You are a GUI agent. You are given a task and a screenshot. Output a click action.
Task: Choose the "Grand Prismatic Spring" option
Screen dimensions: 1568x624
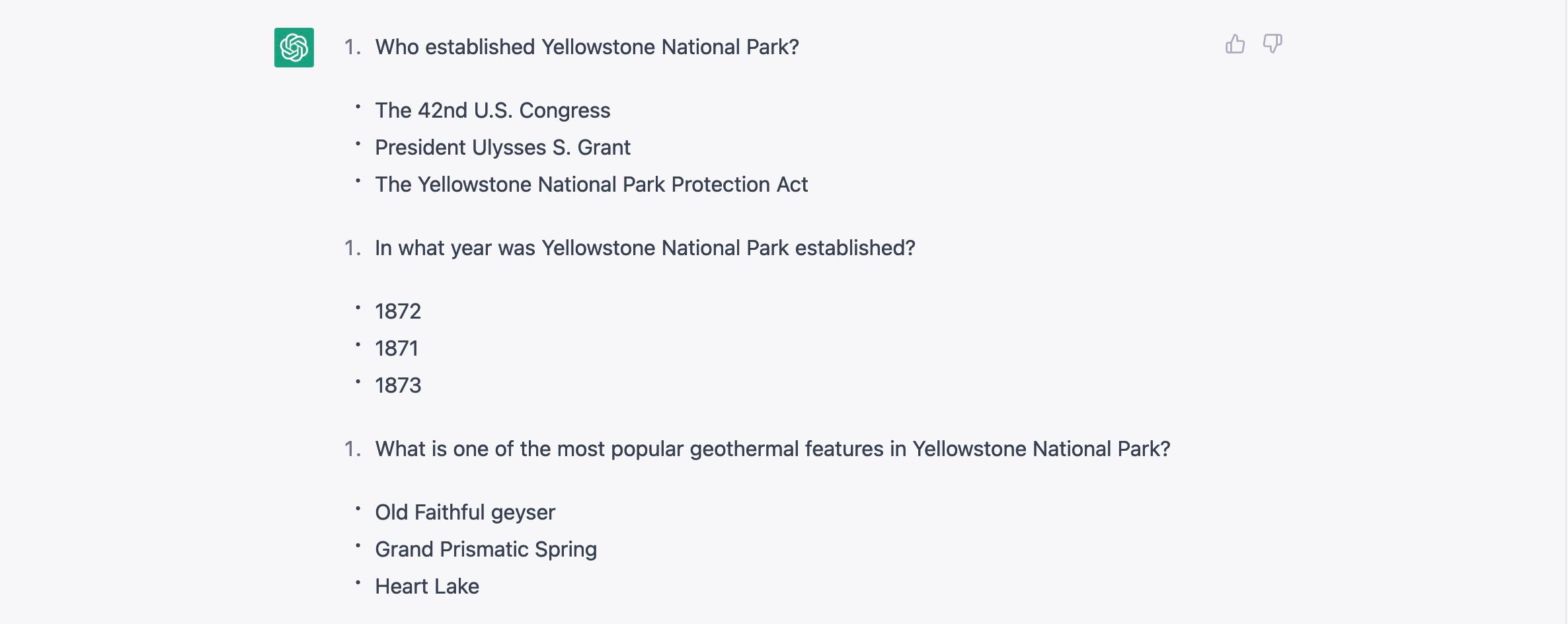(486, 549)
